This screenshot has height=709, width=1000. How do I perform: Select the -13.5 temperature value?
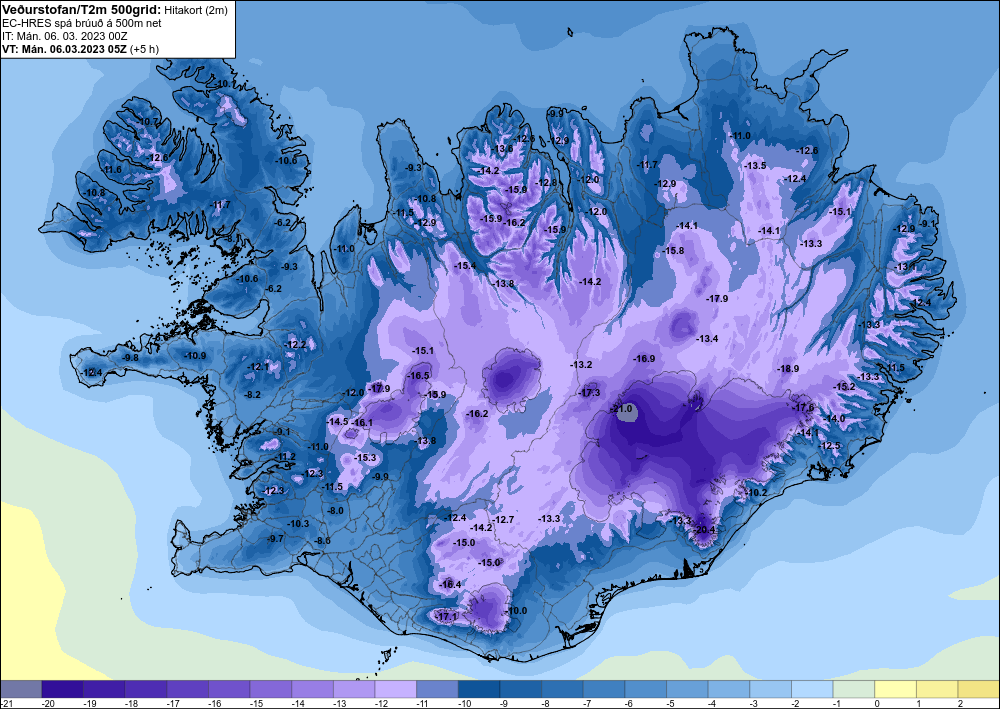tap(754, 166)
